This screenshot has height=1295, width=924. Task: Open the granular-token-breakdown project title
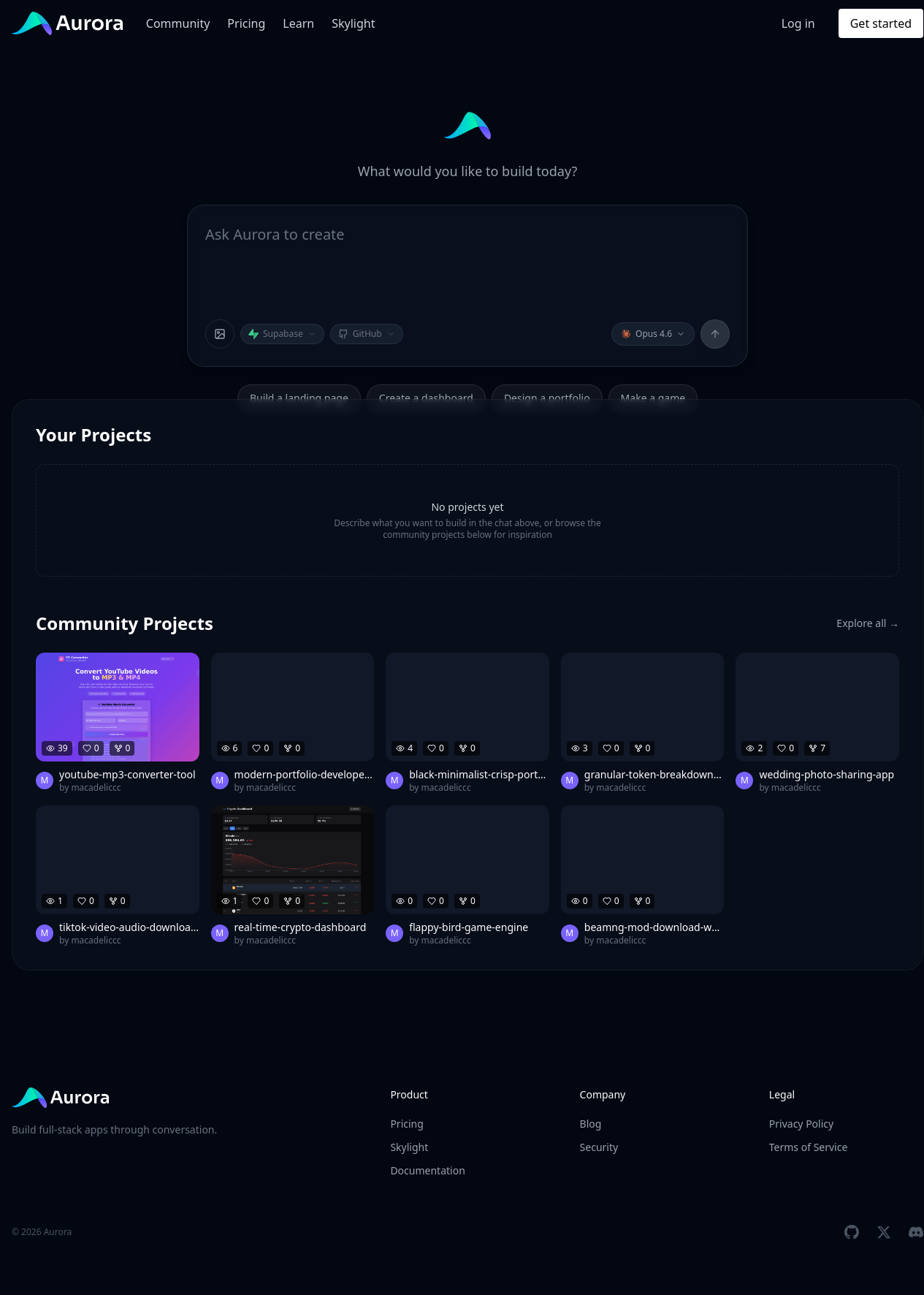[653, 775]
